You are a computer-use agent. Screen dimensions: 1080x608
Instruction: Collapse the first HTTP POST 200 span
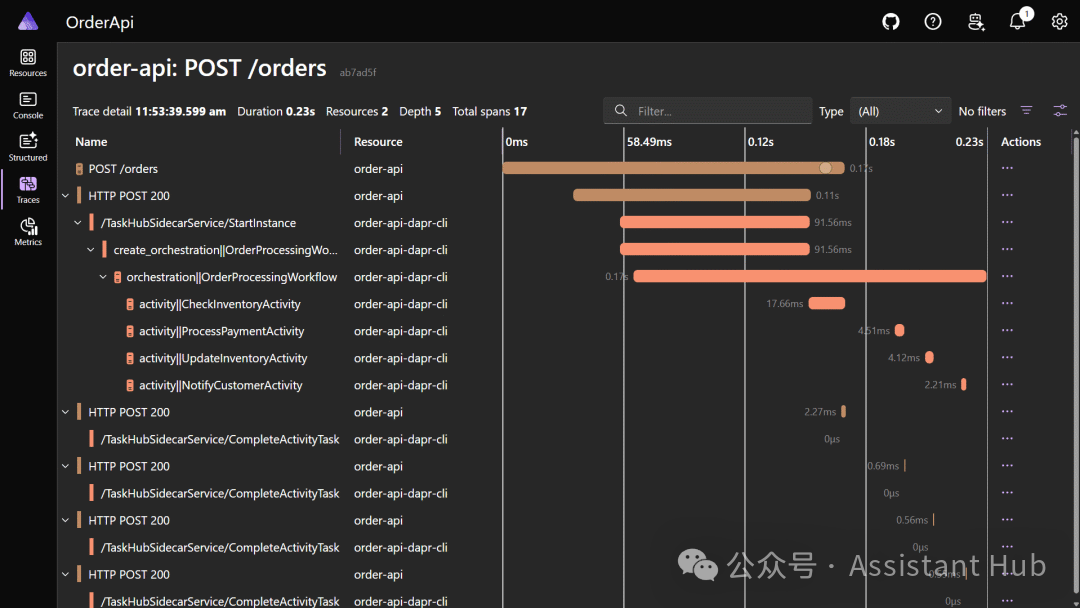tap(65, 196)
